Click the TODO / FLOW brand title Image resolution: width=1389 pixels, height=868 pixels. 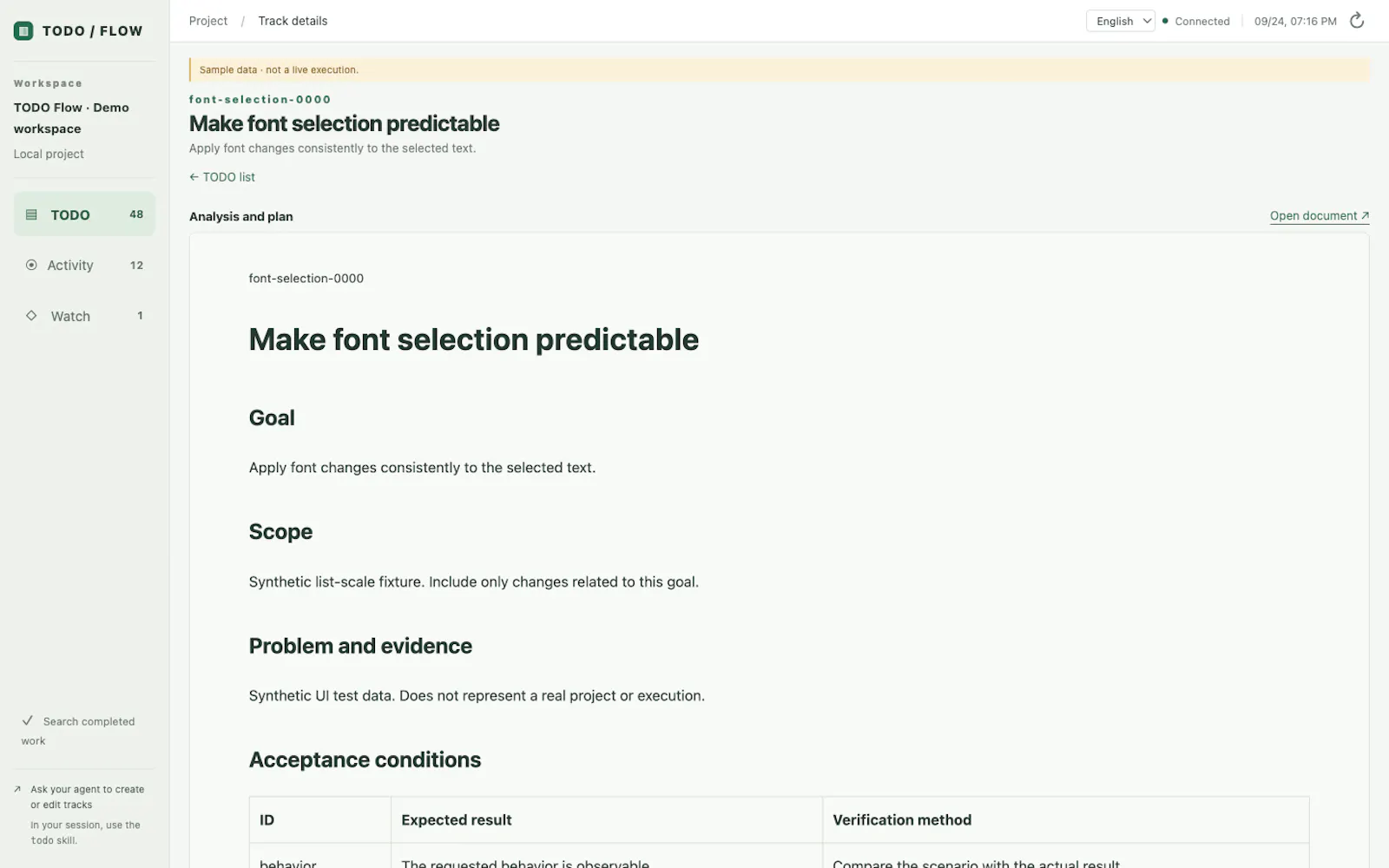pos(92,31)
